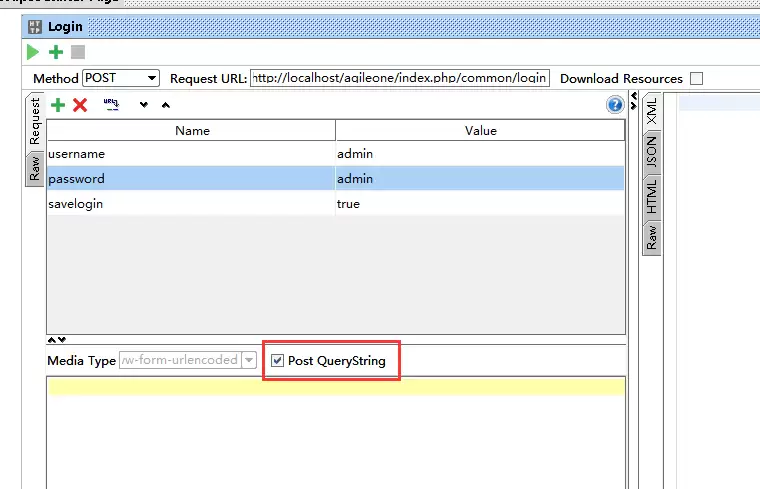The width and height of the screenshot is (760, 489).
Task: Add assertion with the top green plus icon
Action: (56, 52)
